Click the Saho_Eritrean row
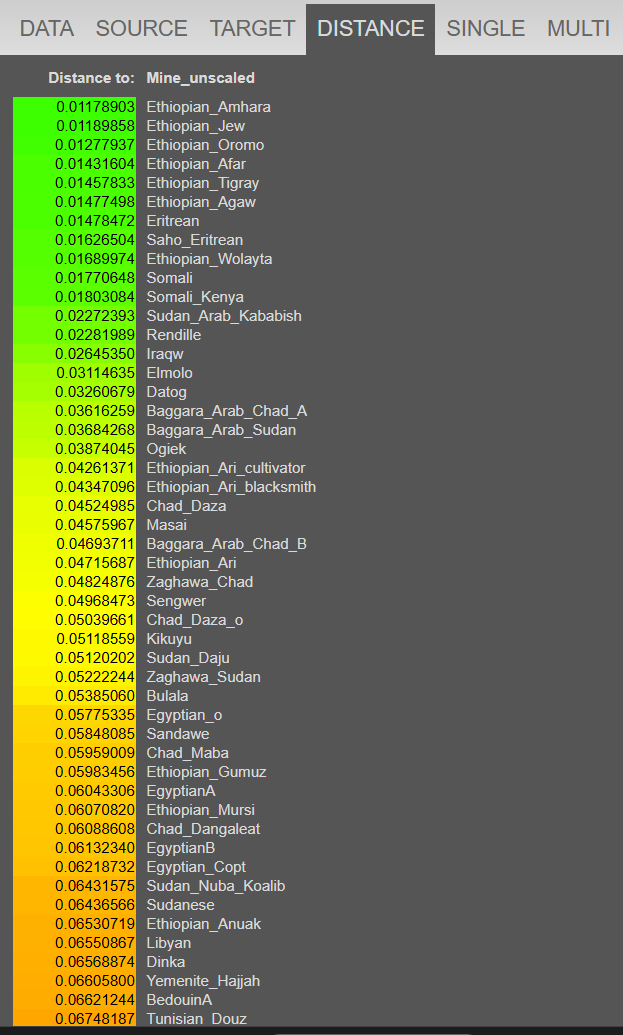The width and height of the screenshot is (623, 1035). (x=195, y=240)
